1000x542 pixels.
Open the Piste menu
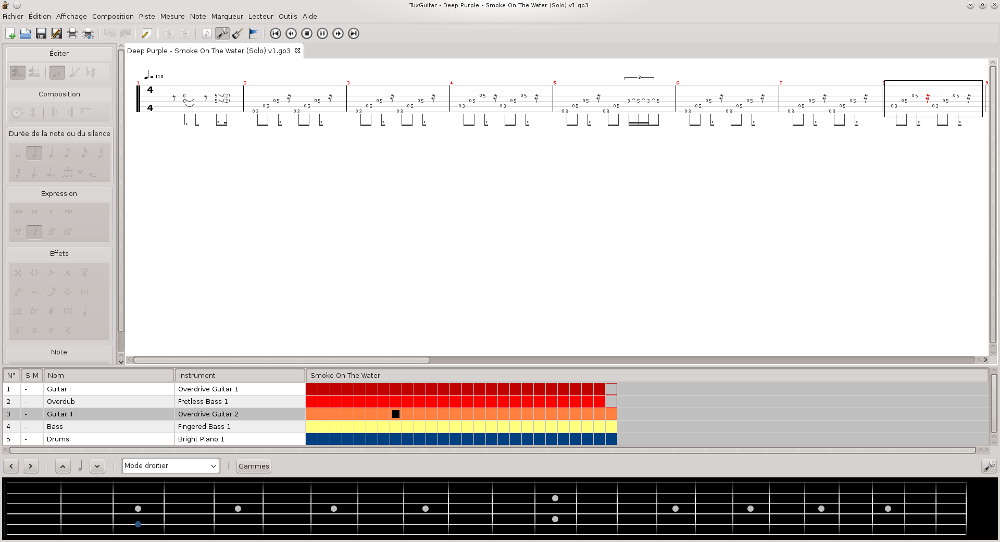(147, 17)
